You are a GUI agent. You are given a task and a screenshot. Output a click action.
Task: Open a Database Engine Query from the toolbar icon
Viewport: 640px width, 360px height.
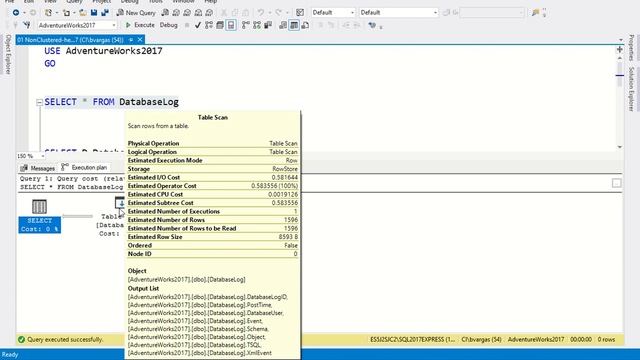[165, 13]
